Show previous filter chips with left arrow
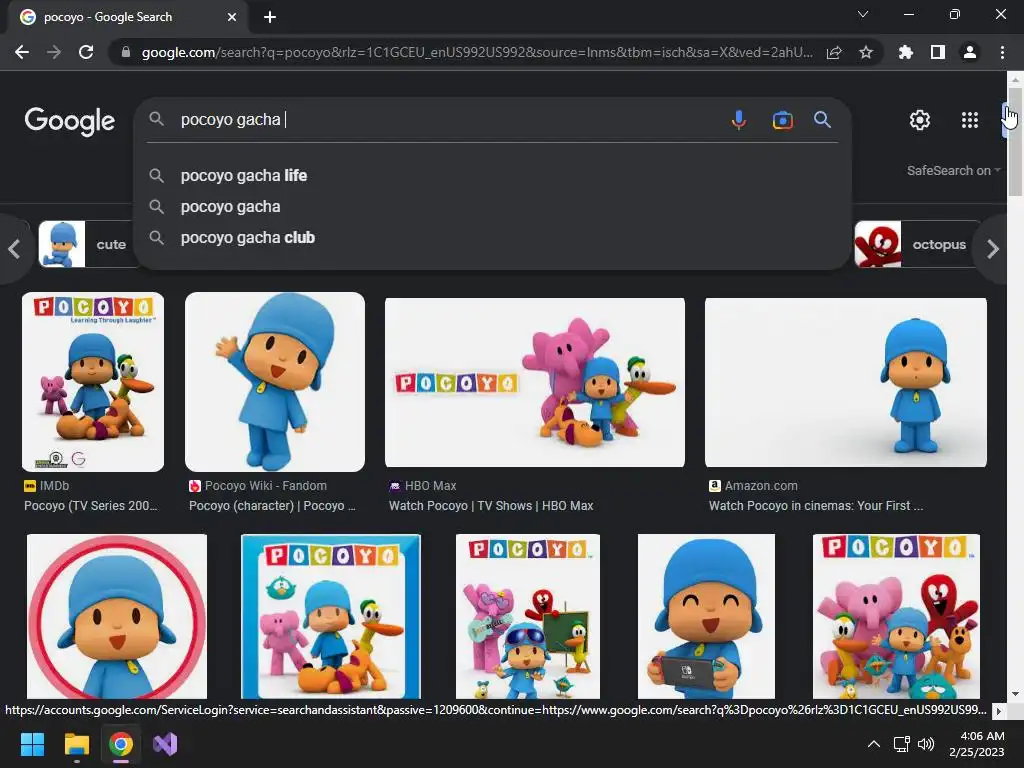The image size is (1024, 768). tap(14, 249)
